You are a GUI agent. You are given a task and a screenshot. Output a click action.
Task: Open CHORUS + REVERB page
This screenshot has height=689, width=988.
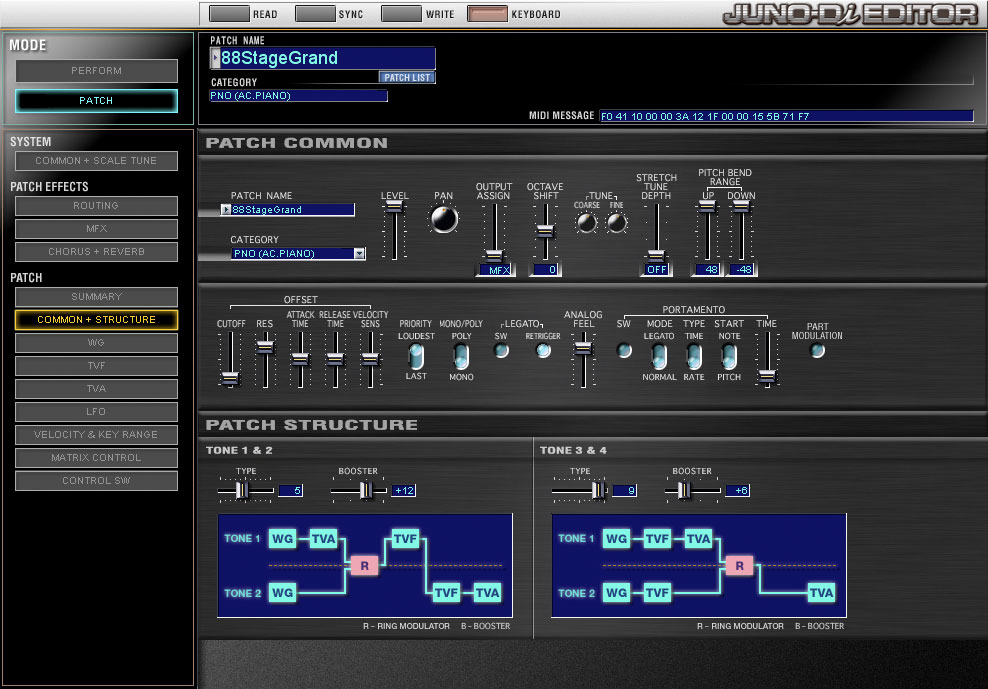pos(96,252)
